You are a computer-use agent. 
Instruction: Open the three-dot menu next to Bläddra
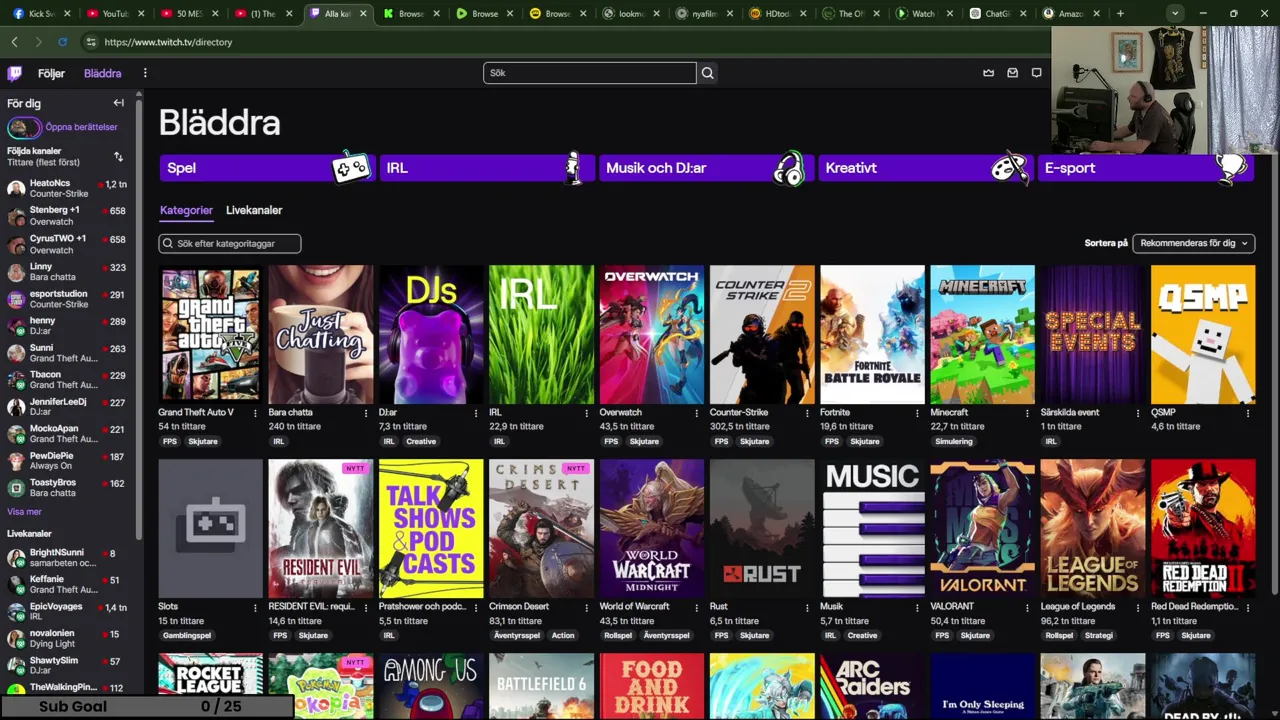tap(145, 73)
